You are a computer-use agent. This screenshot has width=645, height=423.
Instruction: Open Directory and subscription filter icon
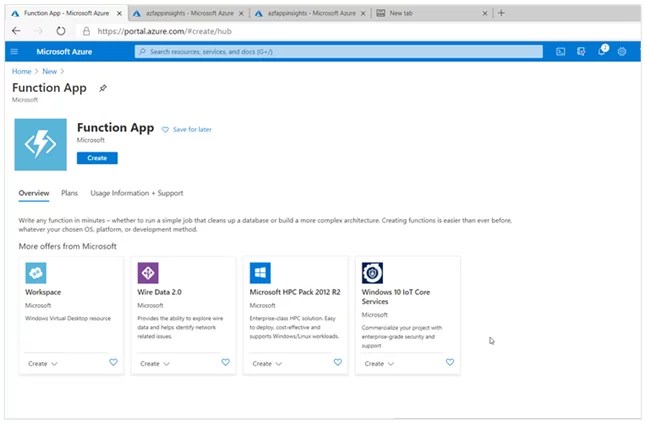pos(581,51)
